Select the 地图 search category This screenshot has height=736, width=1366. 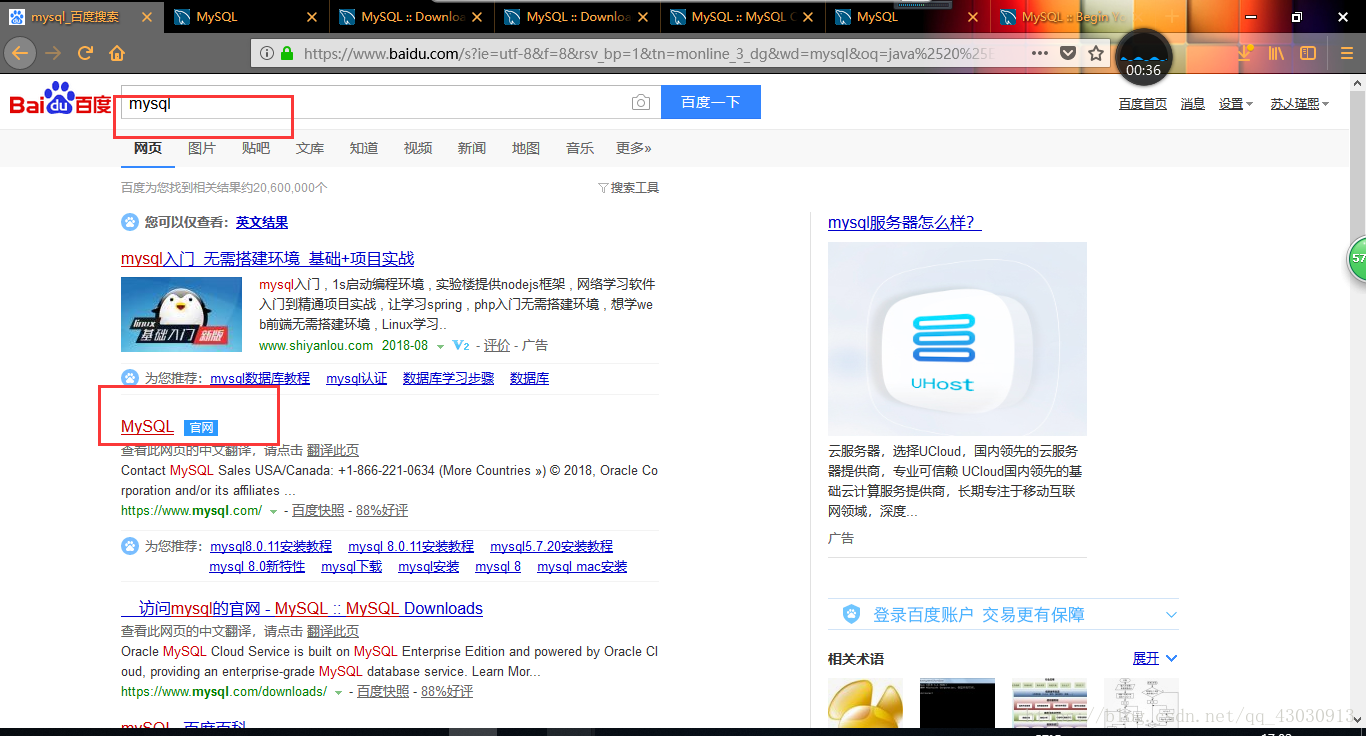(526, 148)
